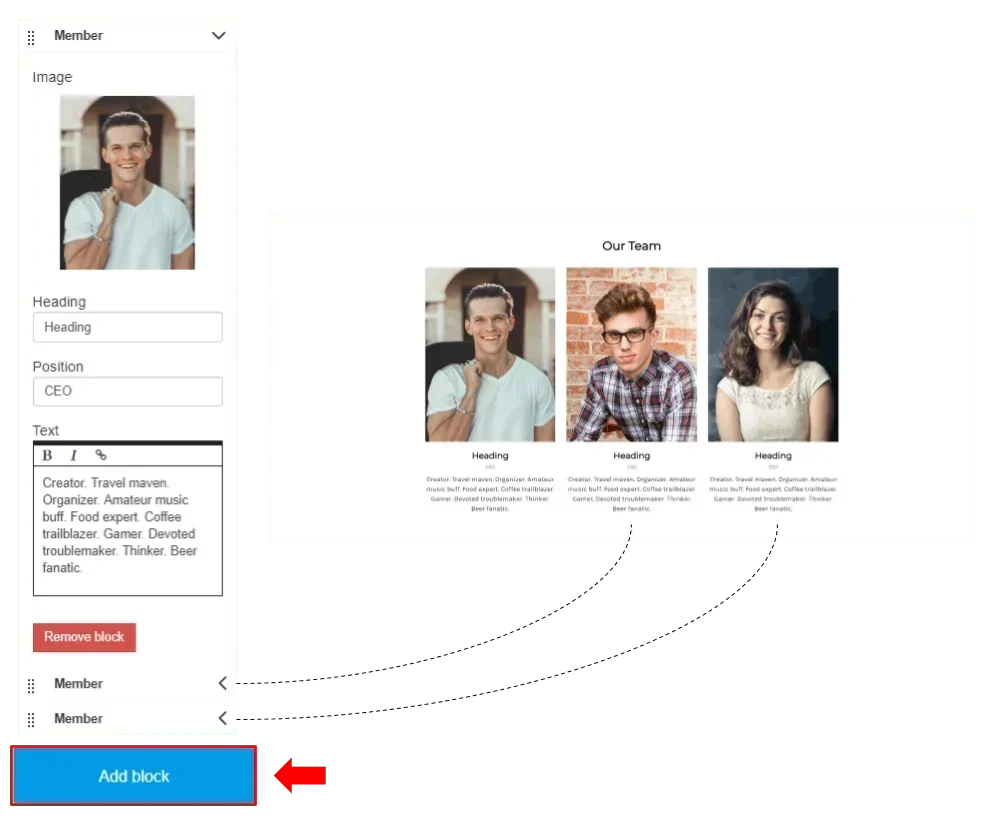Screen dimensions: 982x838
Task: Toggle italic formatting in the Text editor
Action: coord(73,455)
